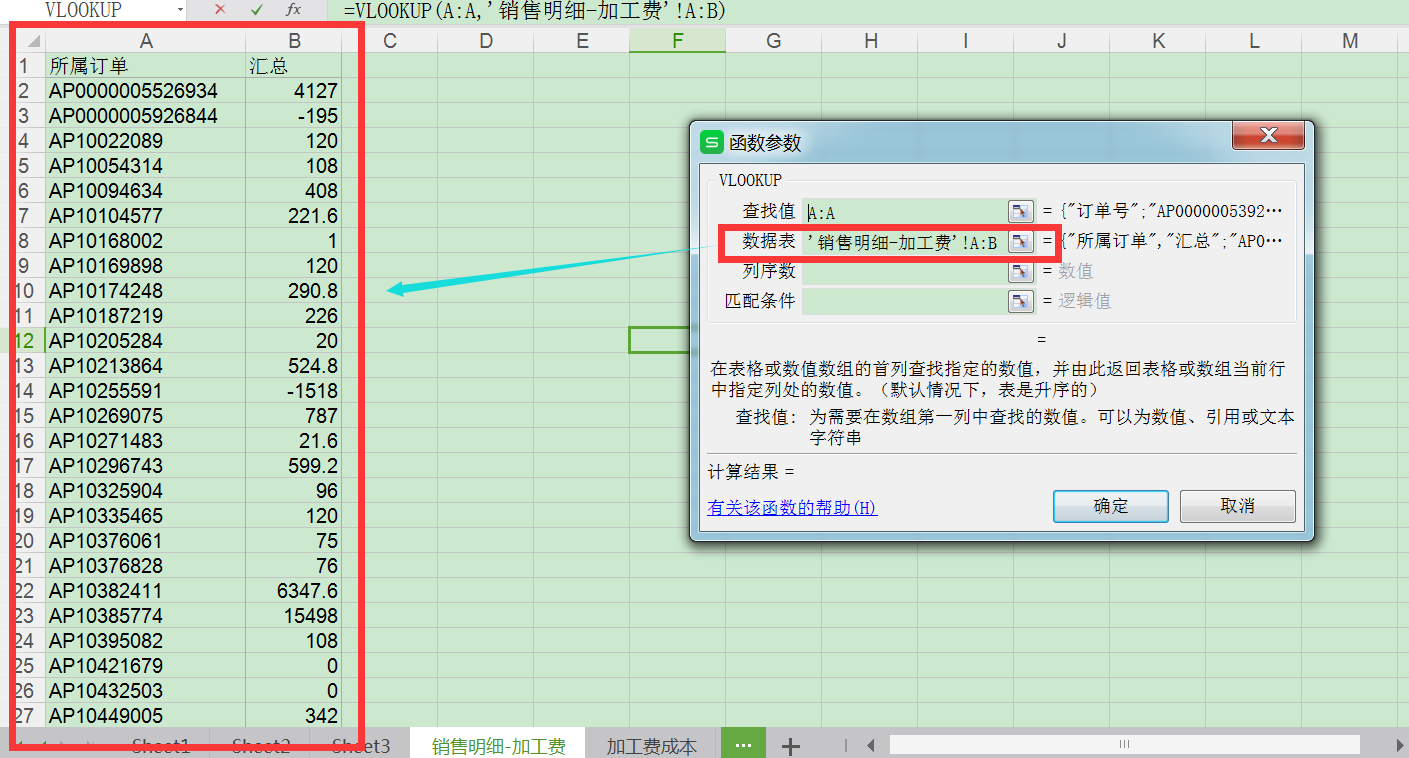Click value 4127 in column B
This screenshot has height=758, width=1409.
294,91
